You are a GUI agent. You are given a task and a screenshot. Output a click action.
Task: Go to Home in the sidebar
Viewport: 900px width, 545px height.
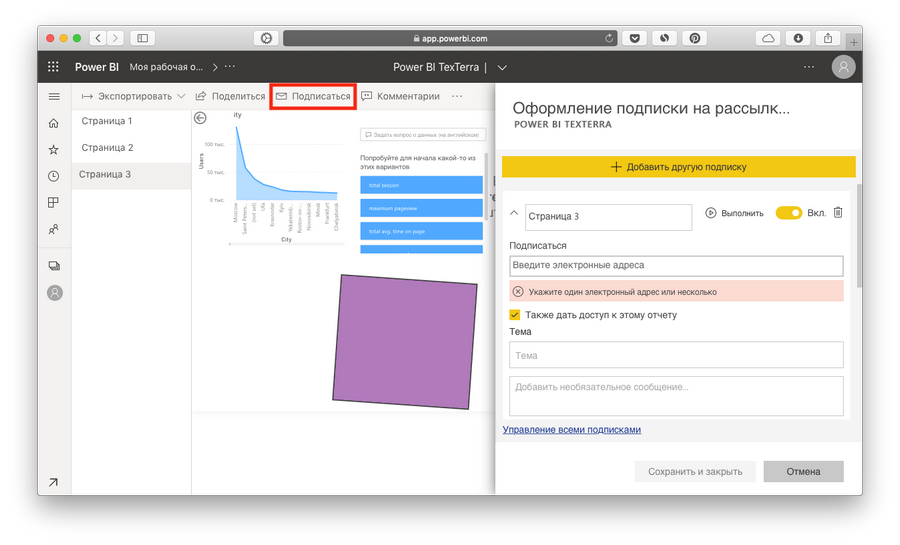tap(53, 123)
